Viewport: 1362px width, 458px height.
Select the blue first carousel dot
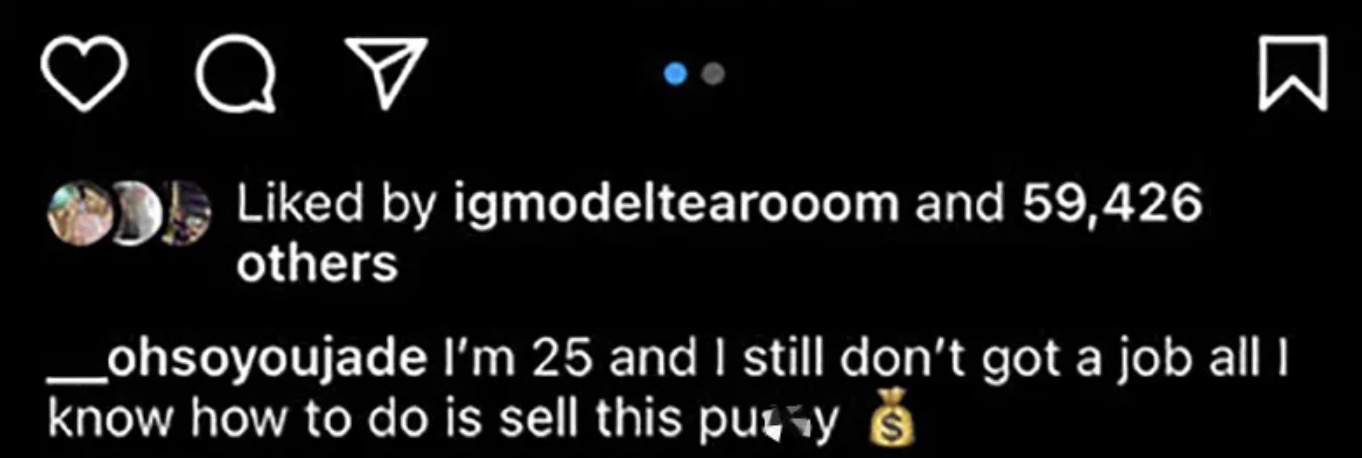677,73
